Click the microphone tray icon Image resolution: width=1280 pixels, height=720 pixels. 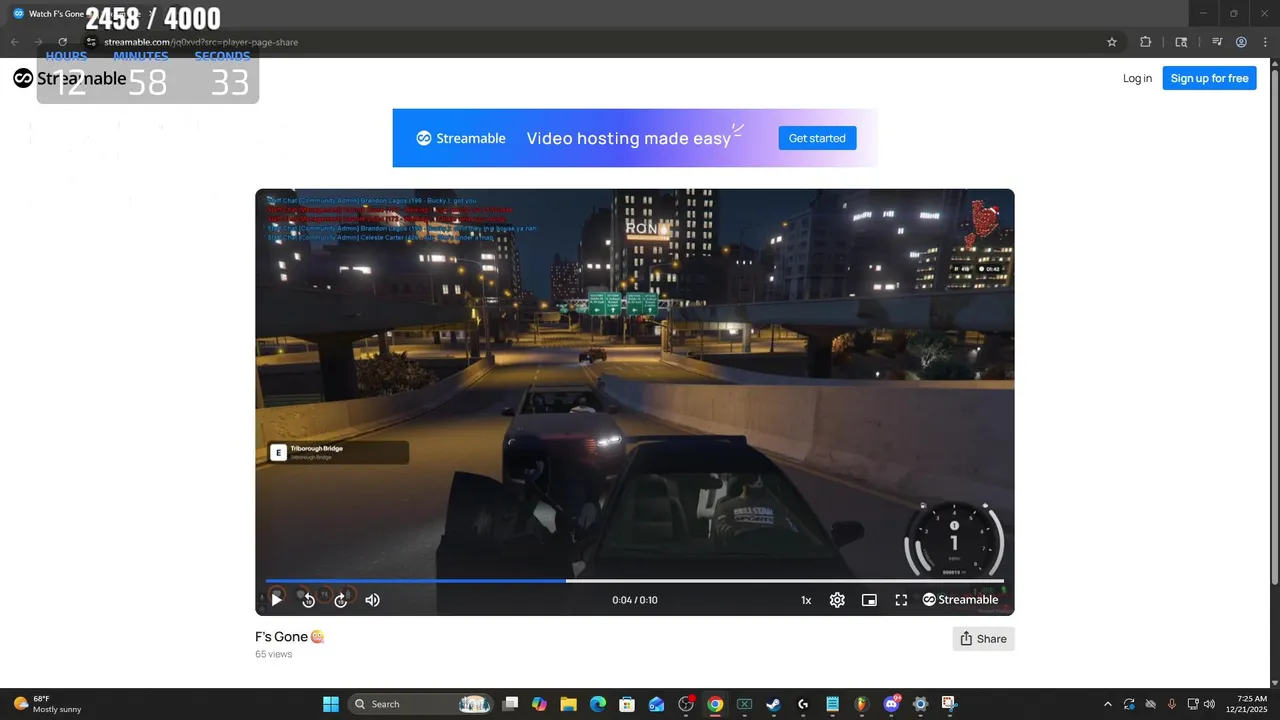1171,704
